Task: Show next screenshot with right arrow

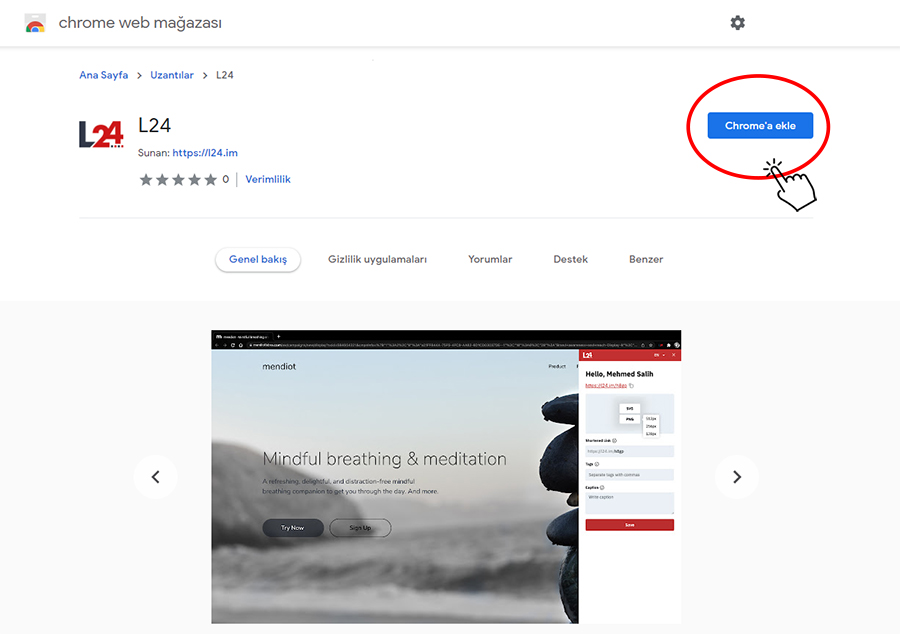Action: tap(737, 477)
